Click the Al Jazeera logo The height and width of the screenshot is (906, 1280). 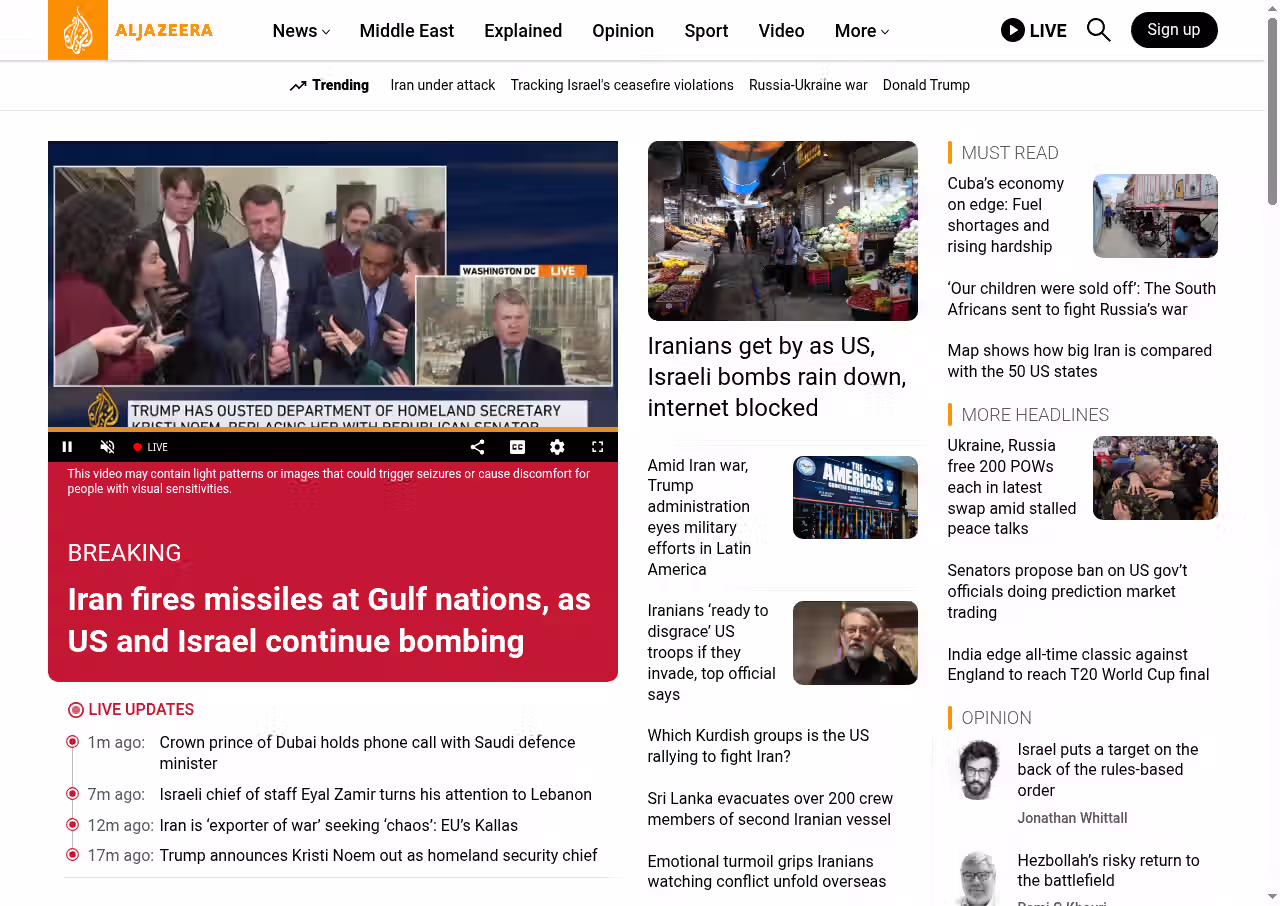(131, 30)
